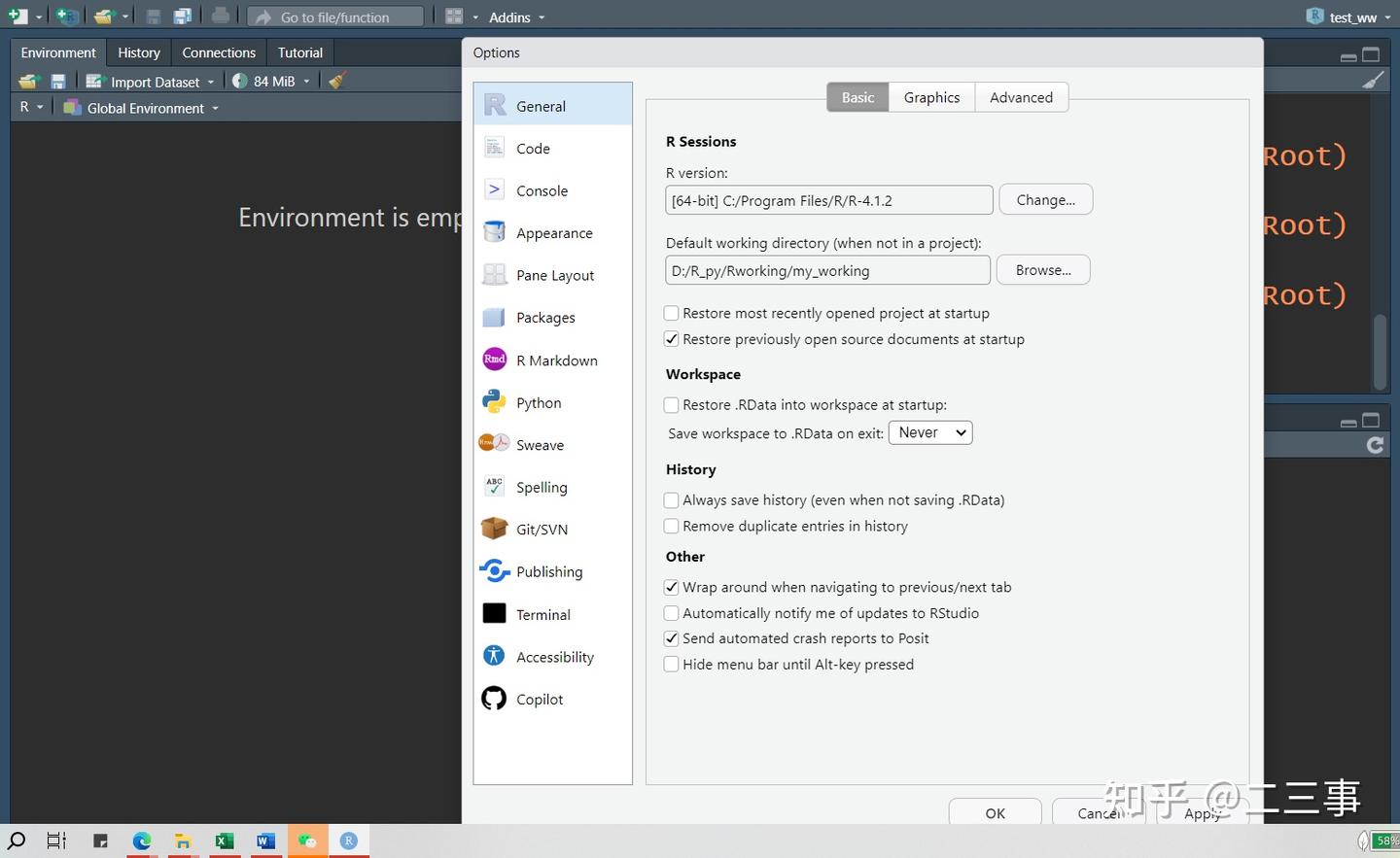The width and height of the screenshot is (1400, 858).
Task: Open the Save workspace on exit dropdown
Action: point(930,433)
